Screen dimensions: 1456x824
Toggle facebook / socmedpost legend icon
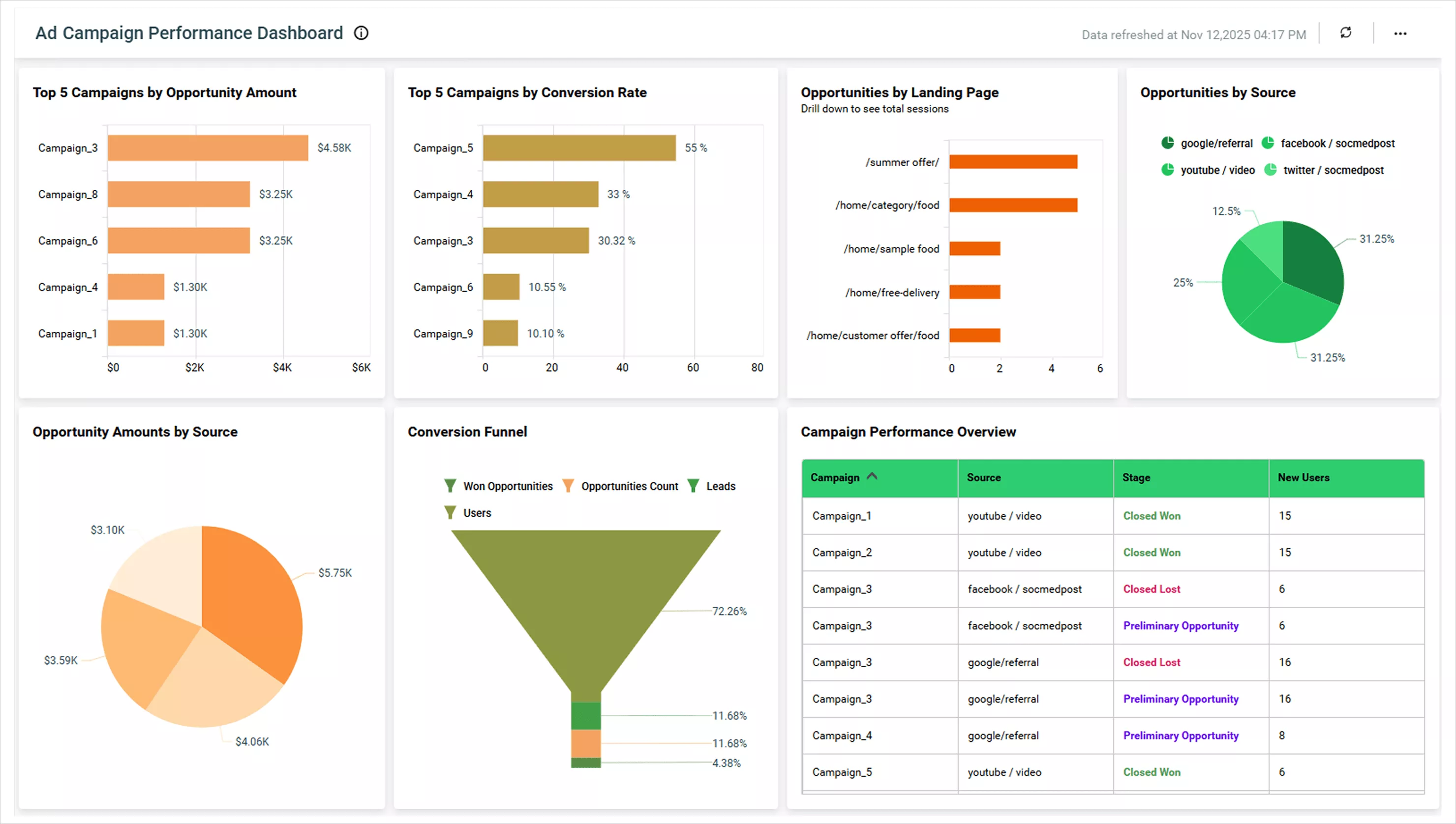coord(1268,143)
